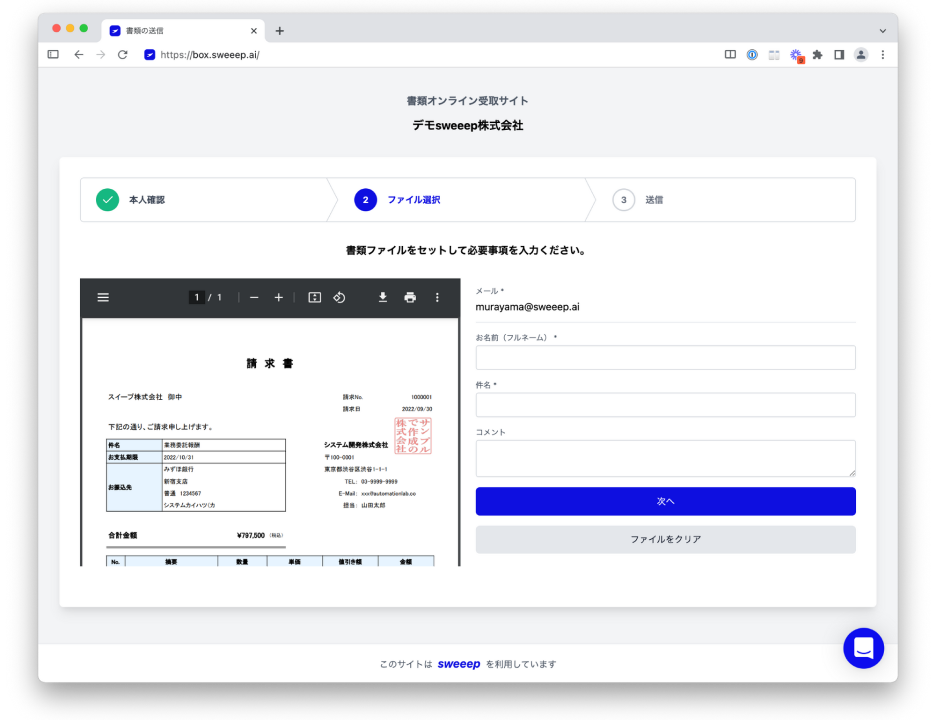The height and width of the screenshot is (720, 936).
Task: Open the 1Password extension
Action: coord(752,55)
